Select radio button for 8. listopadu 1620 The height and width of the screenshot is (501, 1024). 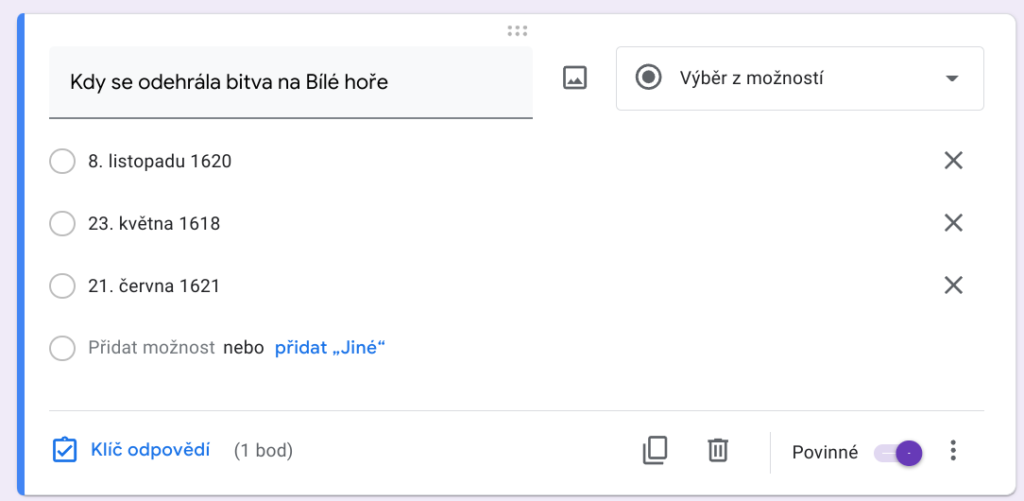(x=62, y=161)
